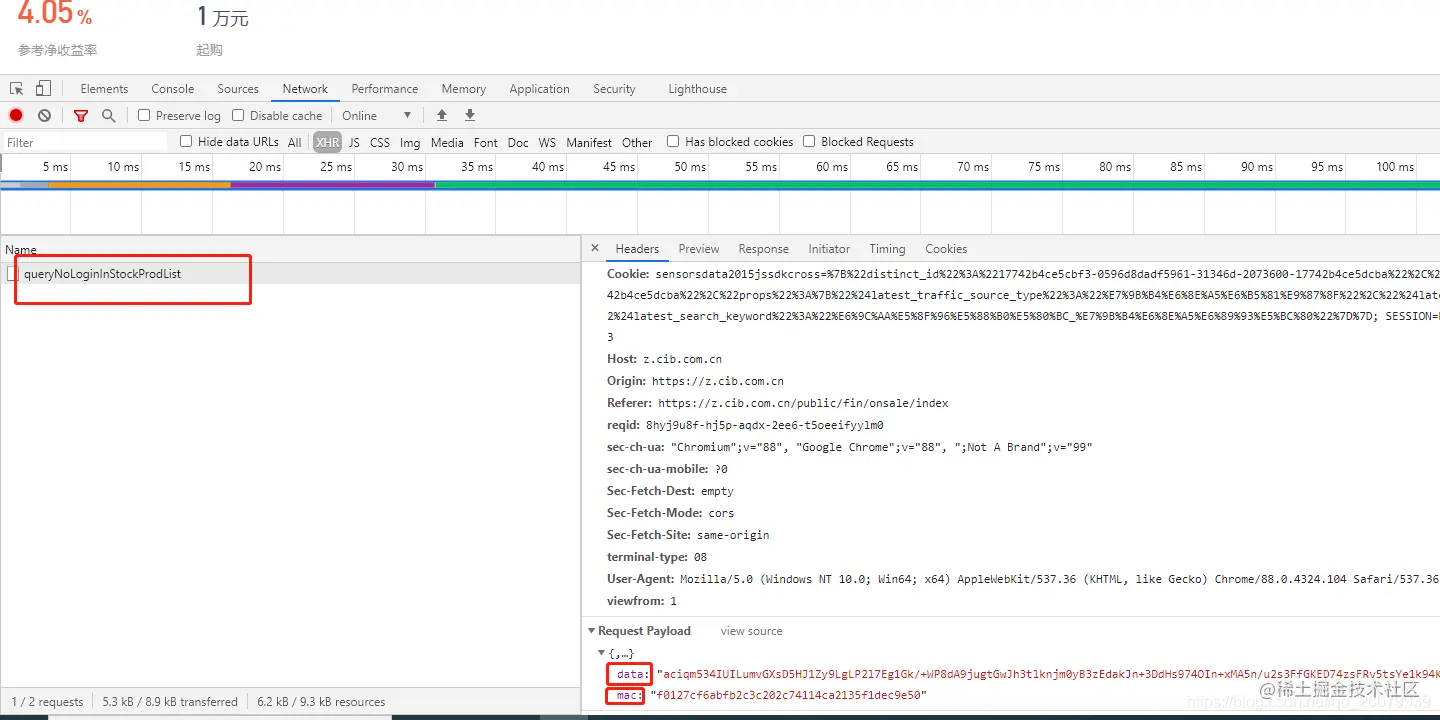Click the User-Agent header value
This screenshot has height=720, width=1440.
click(1059, 579)
